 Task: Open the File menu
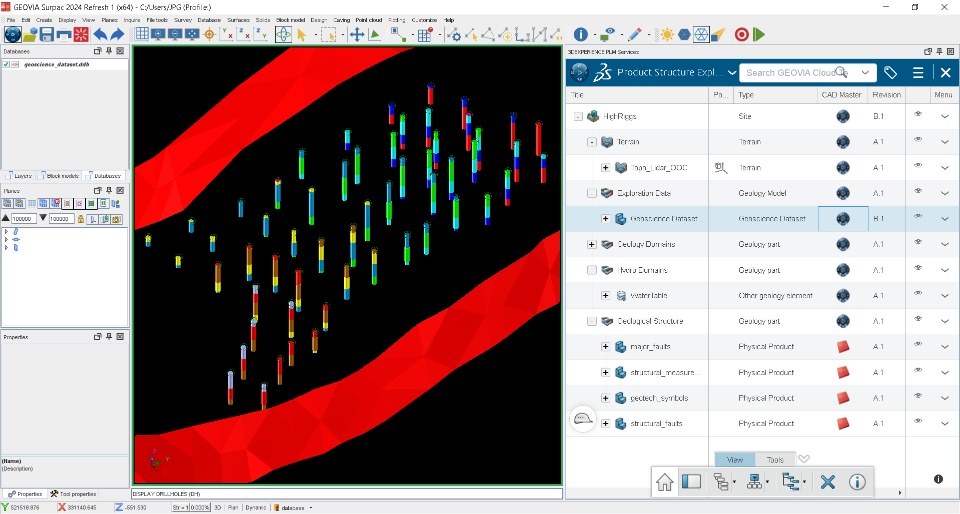point(11,20)
